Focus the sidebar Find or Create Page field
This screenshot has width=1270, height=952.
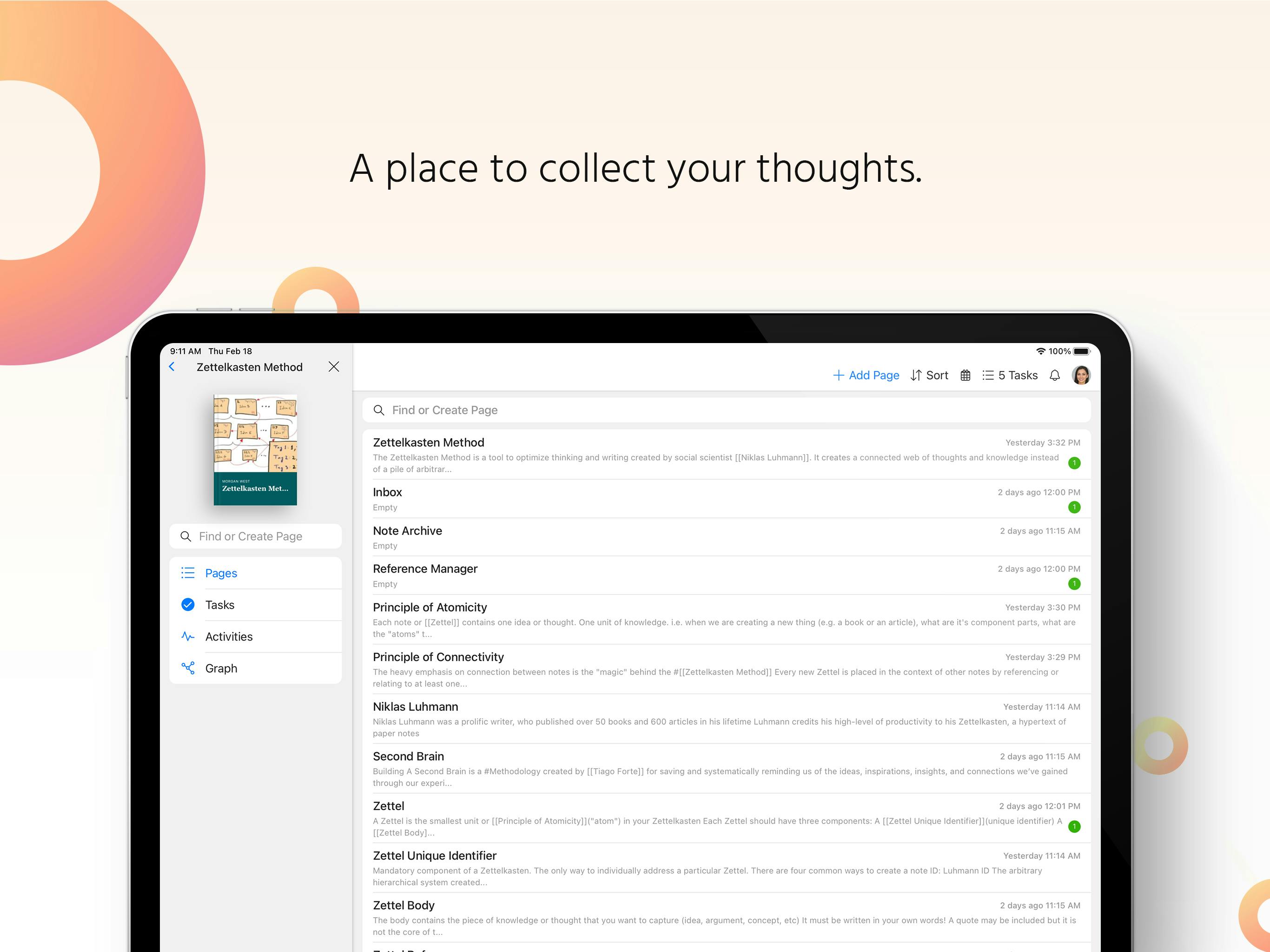[x=256, y=536]
